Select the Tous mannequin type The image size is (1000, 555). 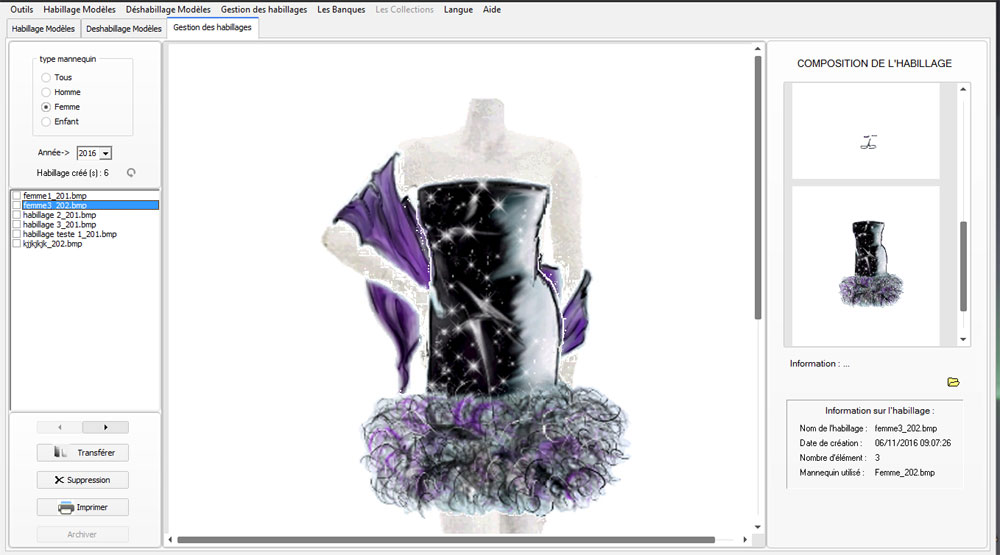46,77
